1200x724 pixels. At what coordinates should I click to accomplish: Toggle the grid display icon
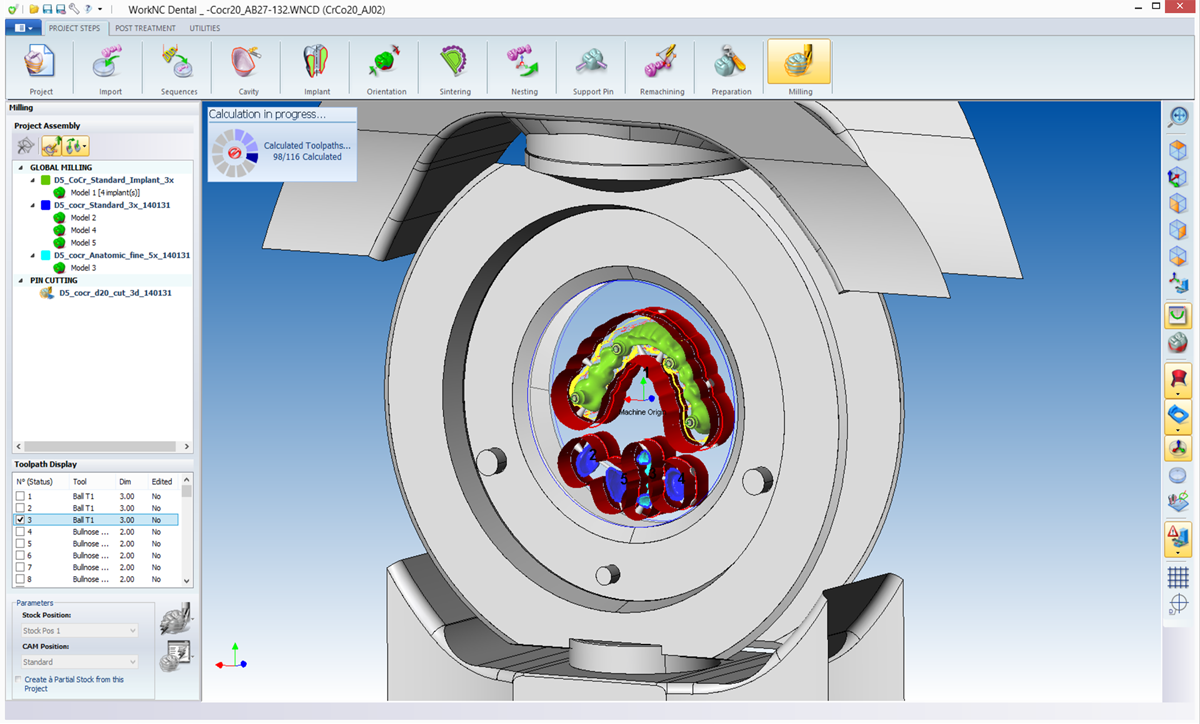point(1178,577)
